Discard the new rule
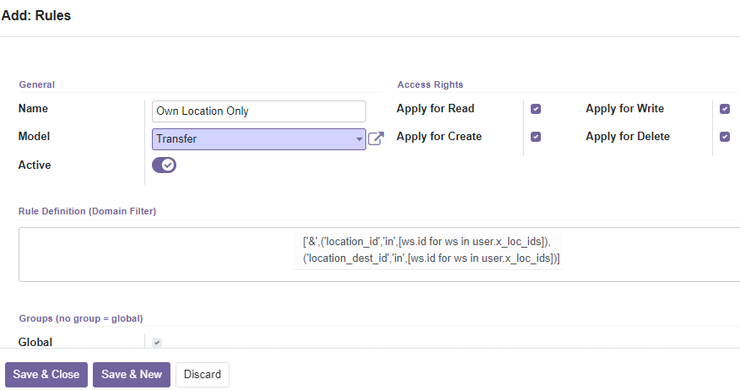Screen dimensions: 740x390 (202, 374)
